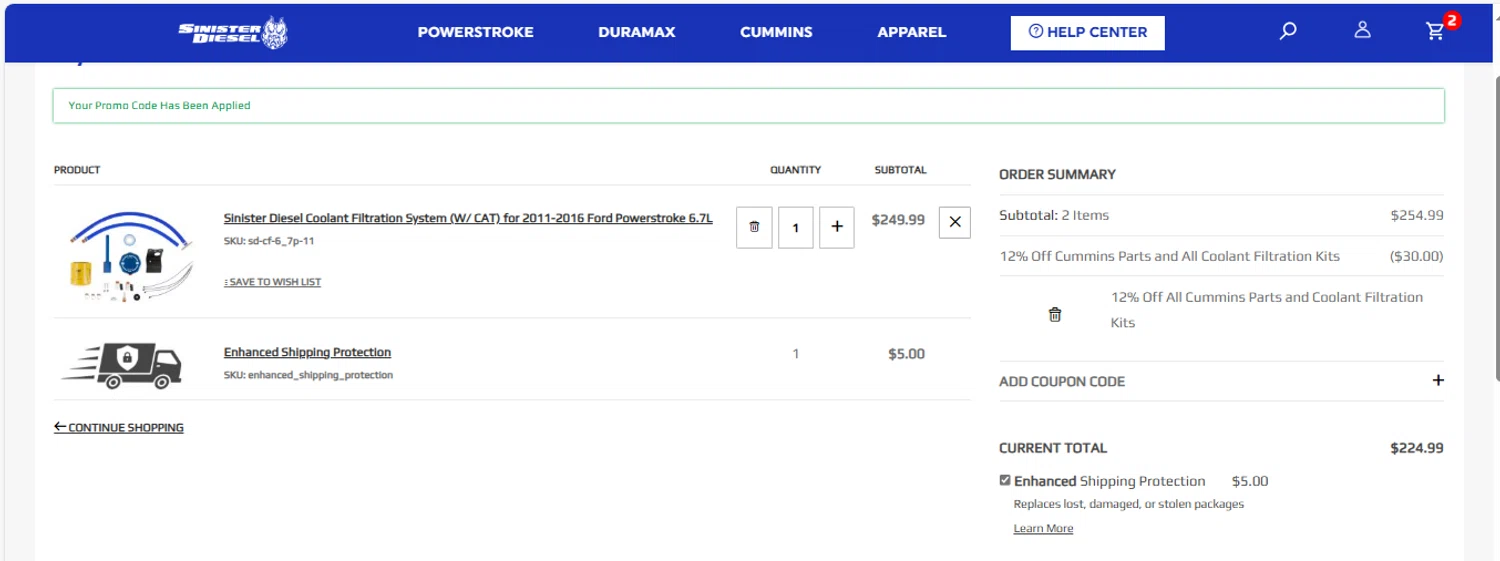Click Save to Wish List link
This screenshot has height=561, width=1500.
(273, 282)
